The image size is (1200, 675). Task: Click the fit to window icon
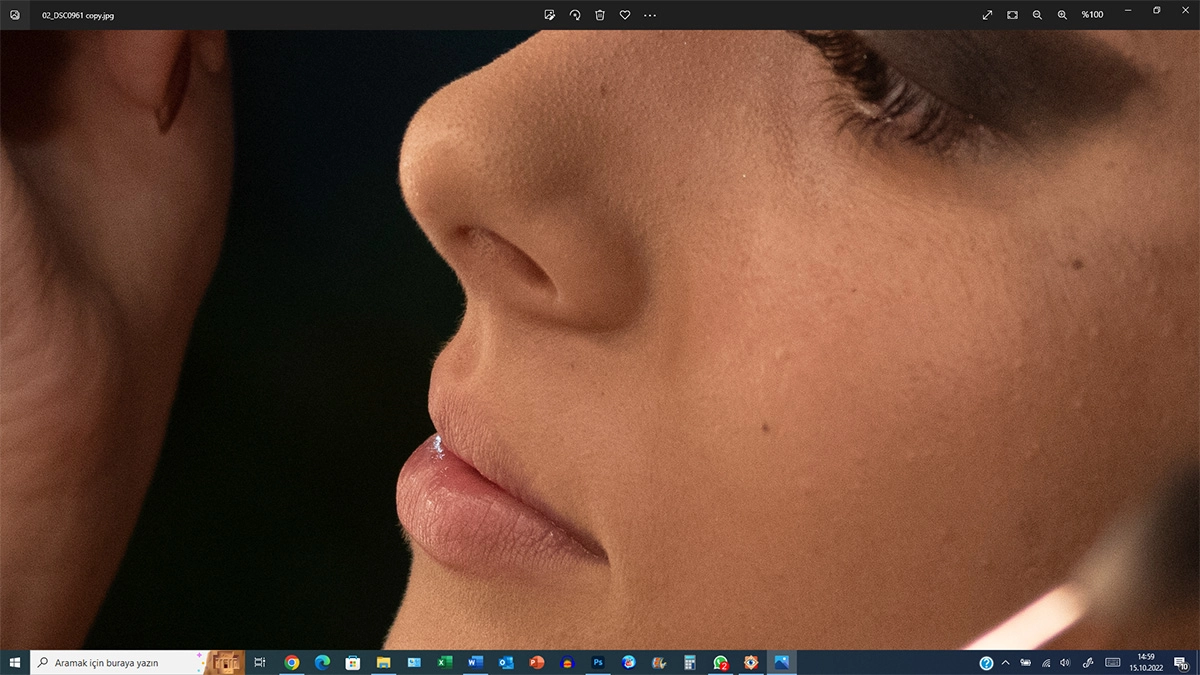(1012, 15)
